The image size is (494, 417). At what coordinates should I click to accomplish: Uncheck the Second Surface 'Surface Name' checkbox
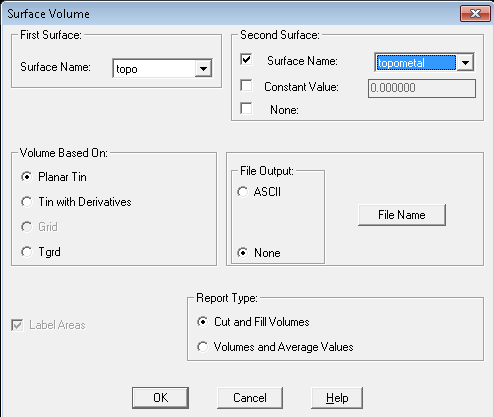pyautogui.click(x=246, y=59)
